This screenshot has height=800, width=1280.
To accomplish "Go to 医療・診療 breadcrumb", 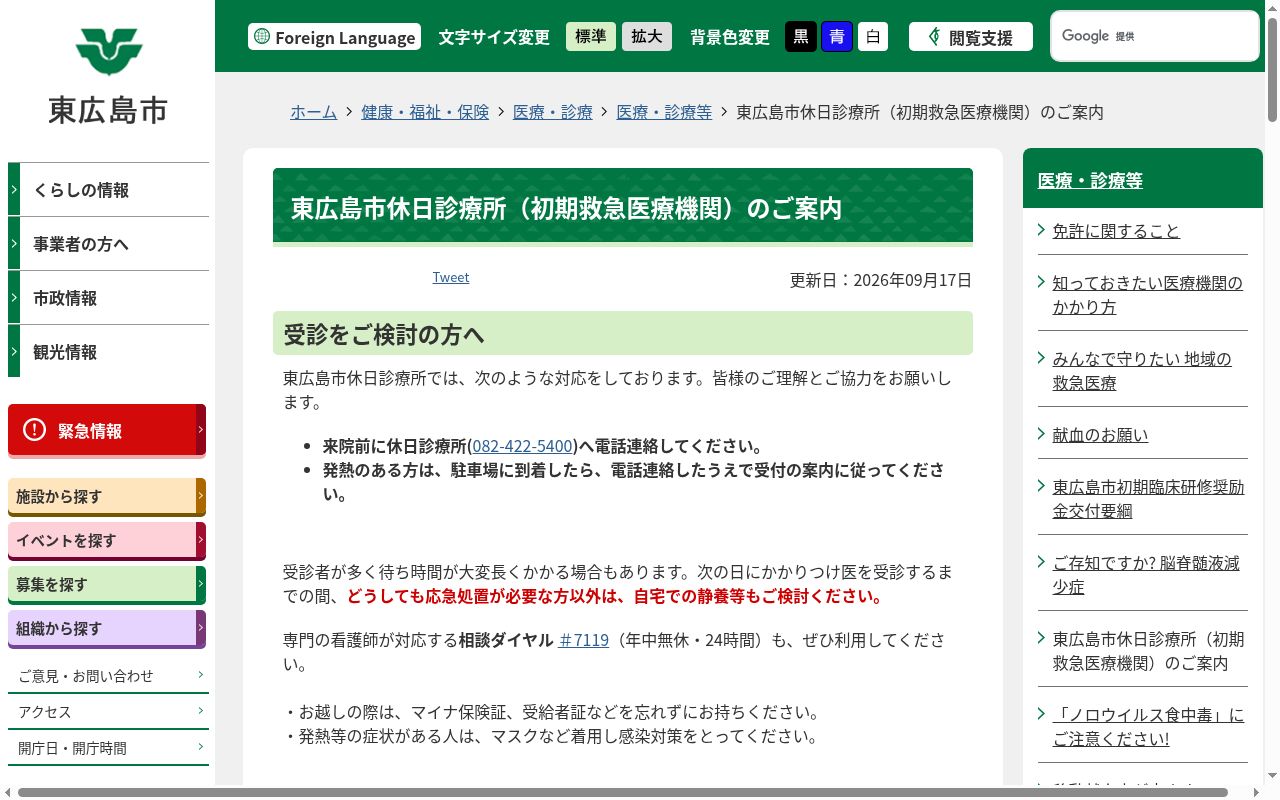I will (x=552, y=112).
